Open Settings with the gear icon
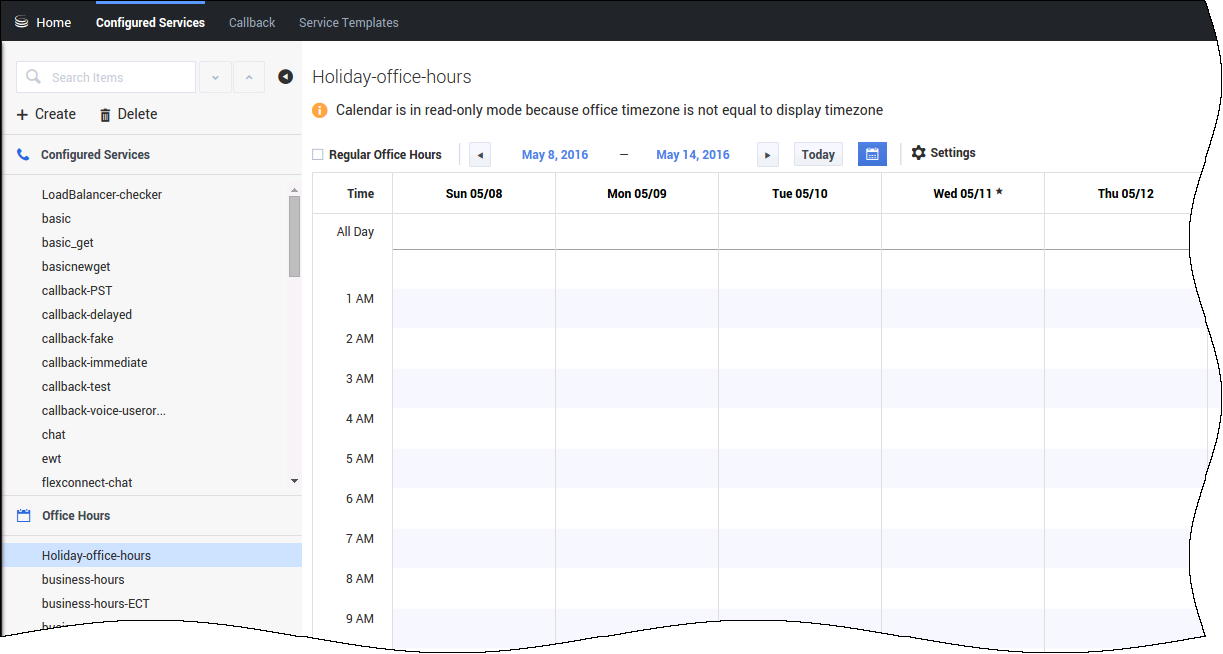 pyautogui.click(x=918, y=153)
